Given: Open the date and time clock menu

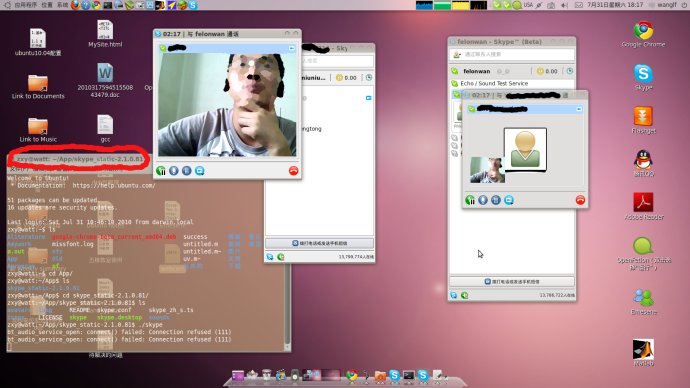Looking at the screenshot, I should 615,5.
